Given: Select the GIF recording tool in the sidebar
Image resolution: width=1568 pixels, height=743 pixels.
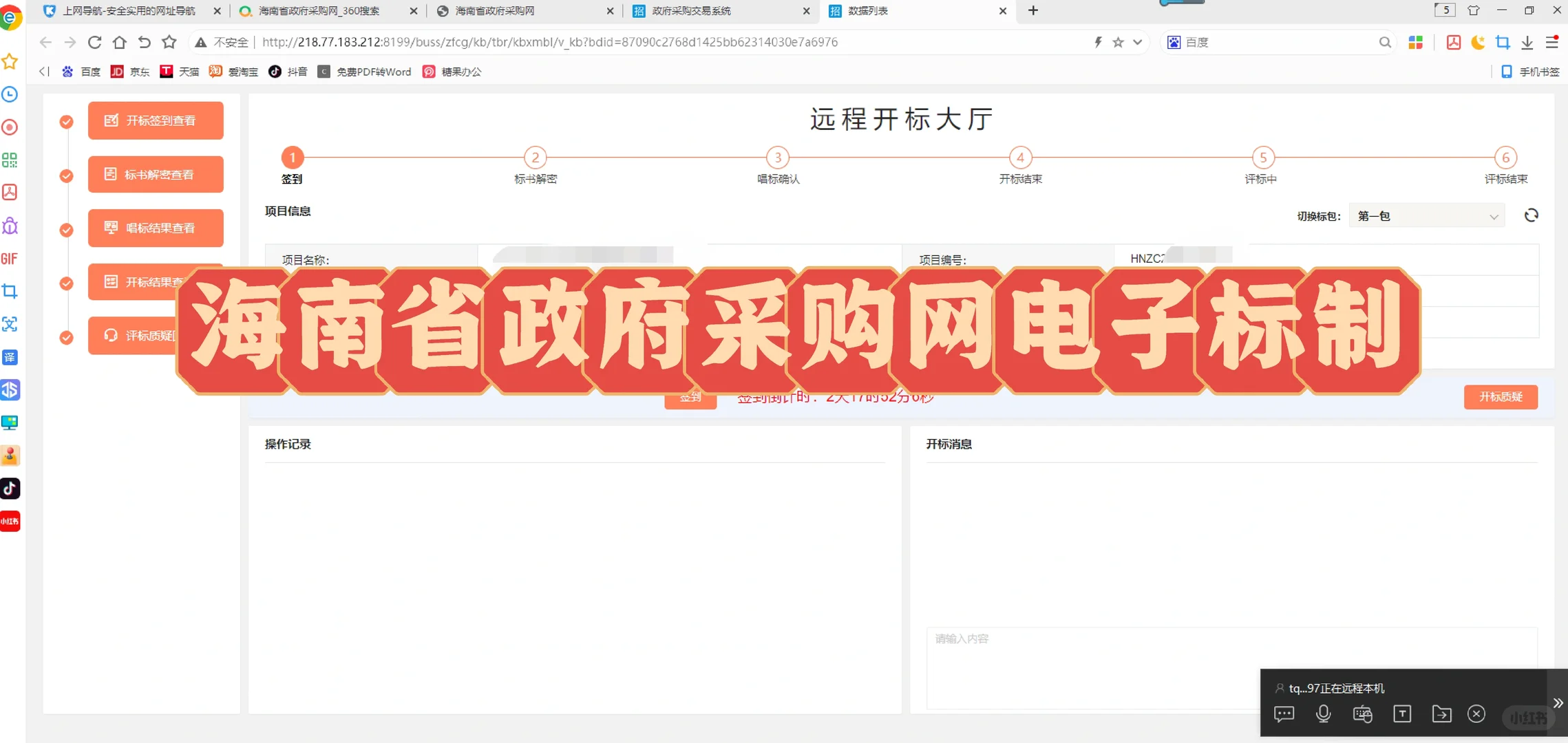Looking at the screenshot, I should pyautogui.click(x=10, y=258).
